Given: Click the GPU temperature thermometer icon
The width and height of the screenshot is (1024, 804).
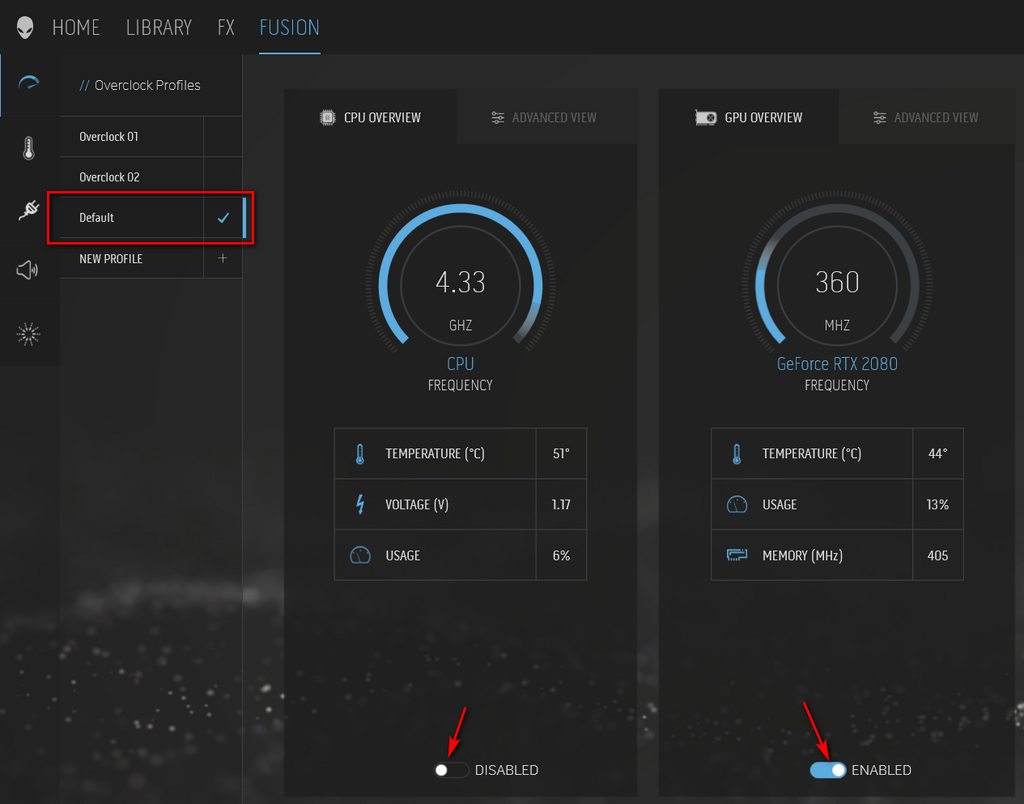Looking at the screenshot, I should (x=737, y=453).
